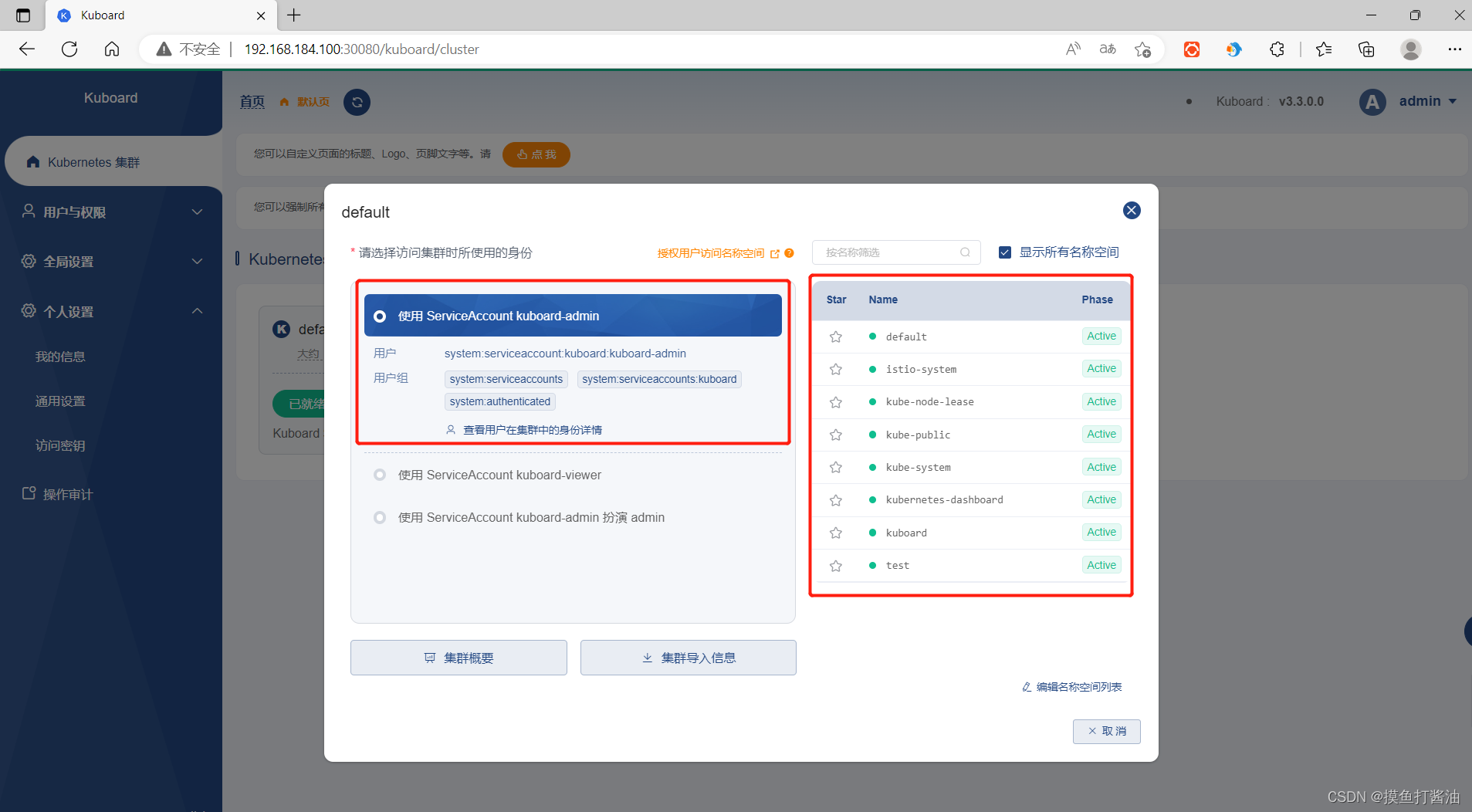
Task: Click the Active phase of test namespace
Action: pyautogui.click(x=1101, y=565)
